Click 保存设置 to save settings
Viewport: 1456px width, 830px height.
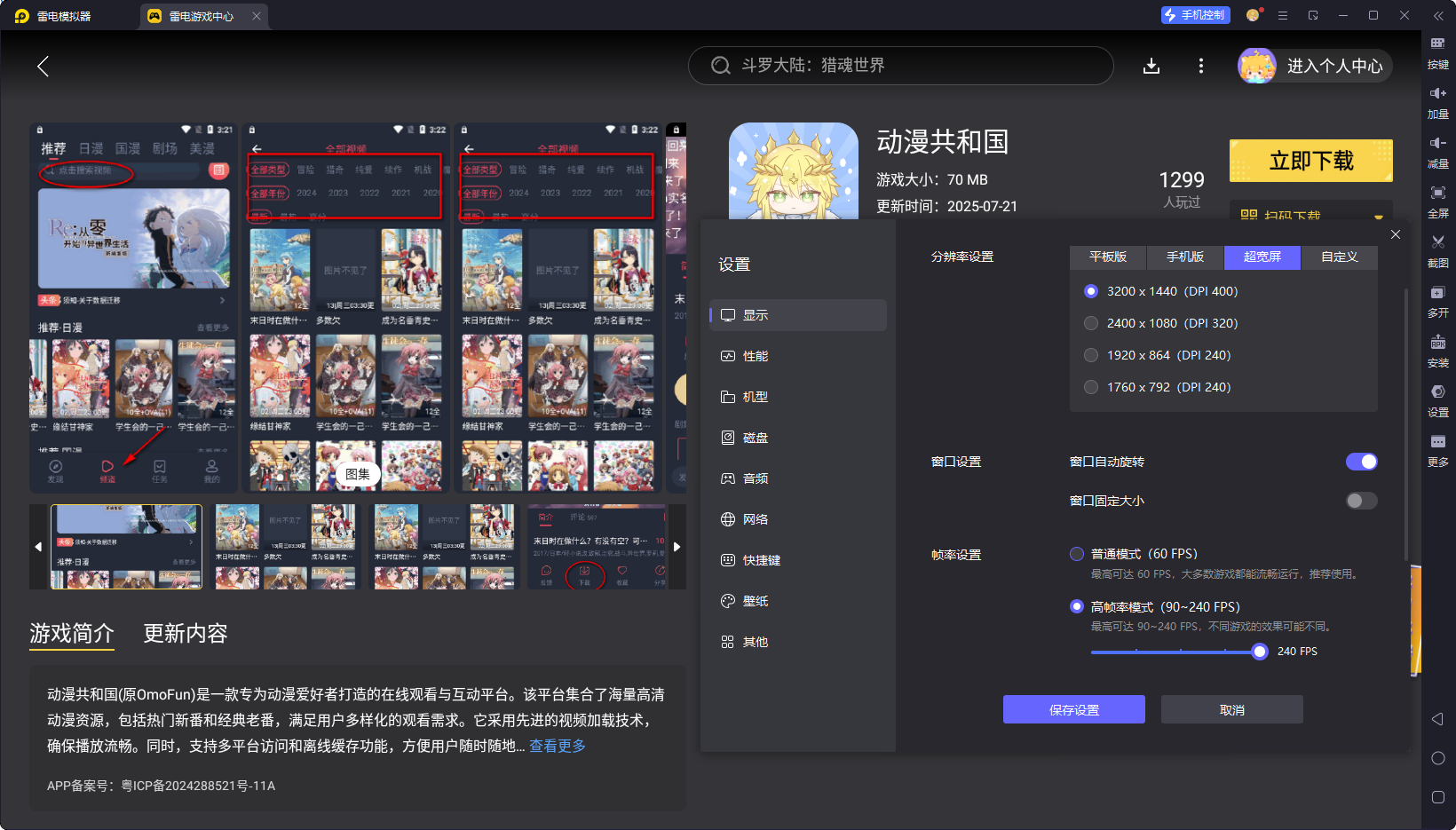(1074, 709)
